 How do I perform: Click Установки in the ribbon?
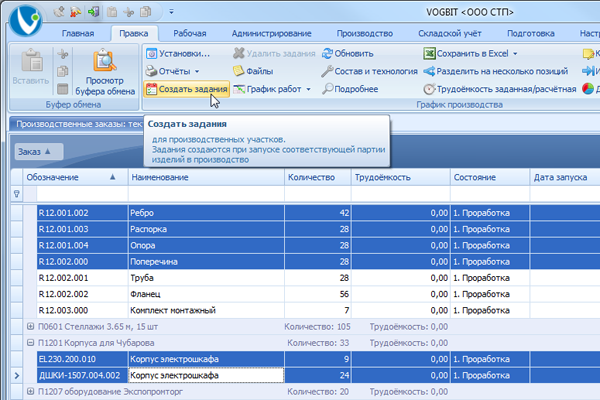click(x=178, y=53)
